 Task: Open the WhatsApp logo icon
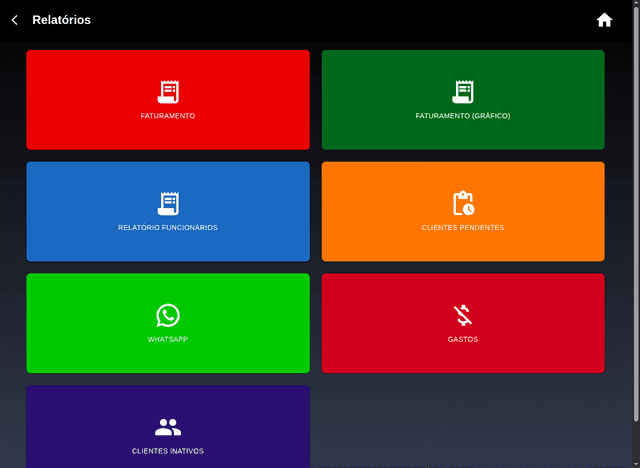168,316
